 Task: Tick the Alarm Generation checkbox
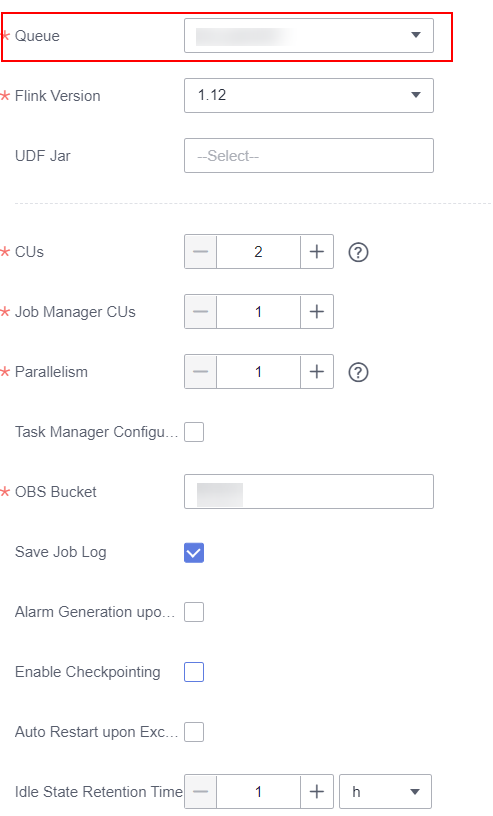(194, 612)
